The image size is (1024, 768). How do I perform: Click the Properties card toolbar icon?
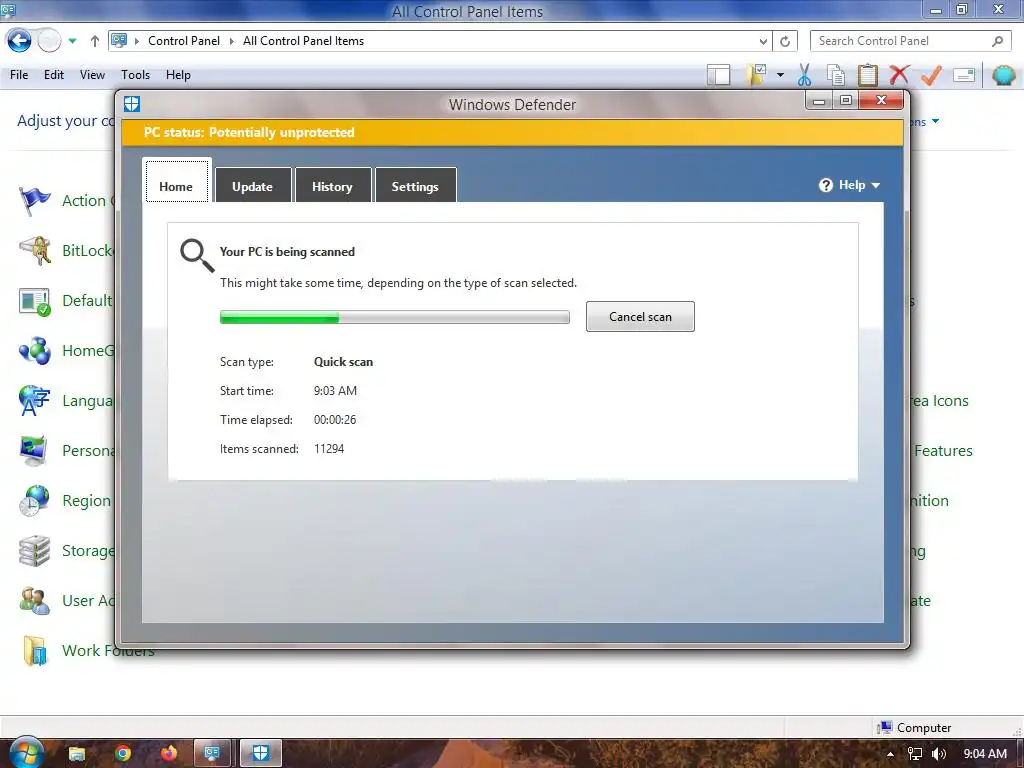tap(964, 75)
